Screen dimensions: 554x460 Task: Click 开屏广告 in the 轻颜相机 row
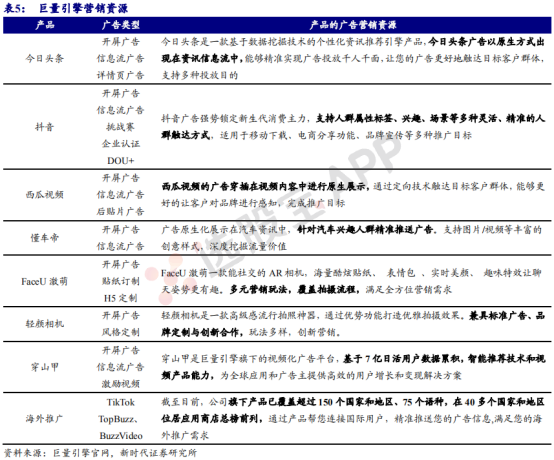click(121, 315)
